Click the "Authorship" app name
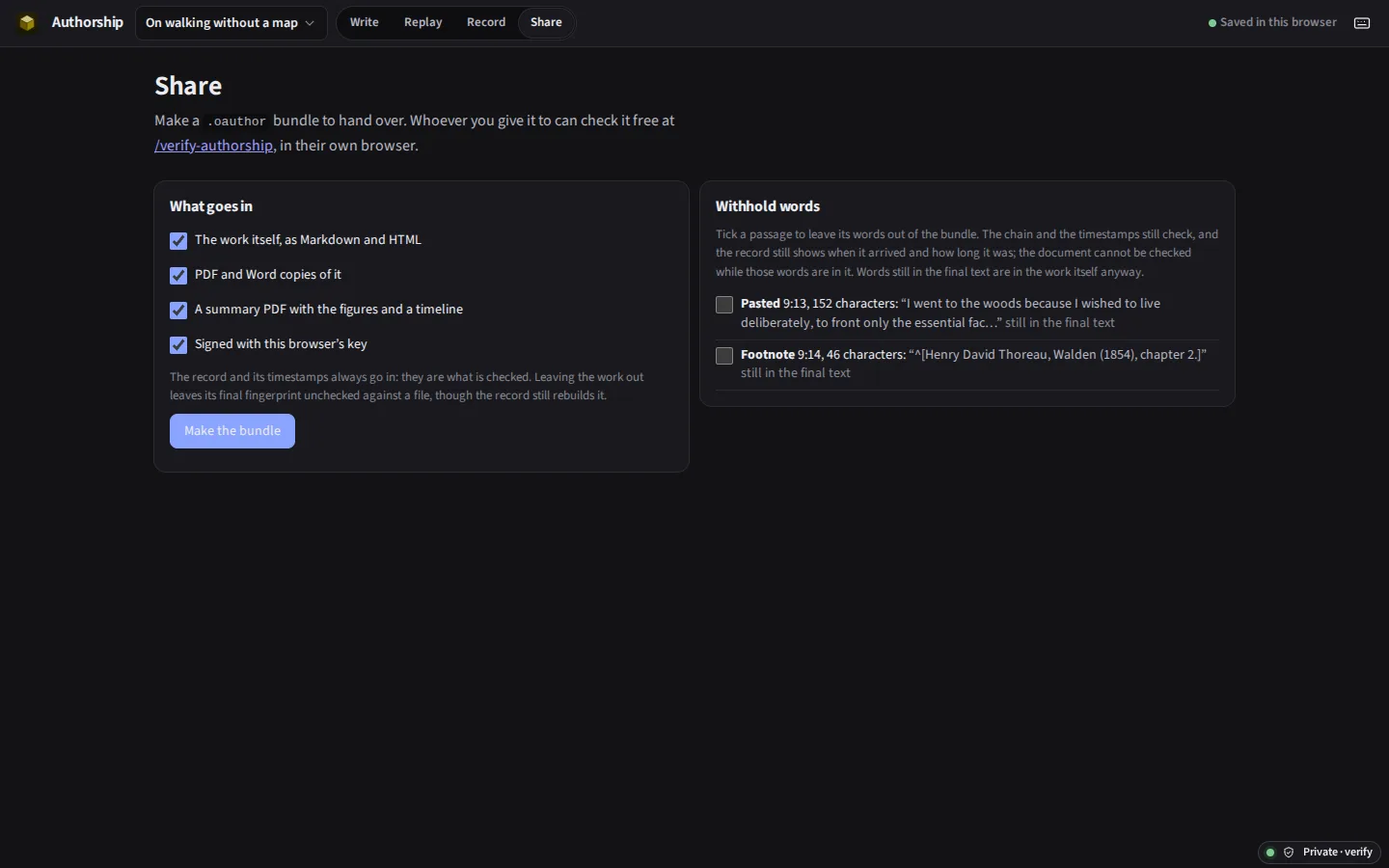This screenshot has width=1389, height=868. 87,22
